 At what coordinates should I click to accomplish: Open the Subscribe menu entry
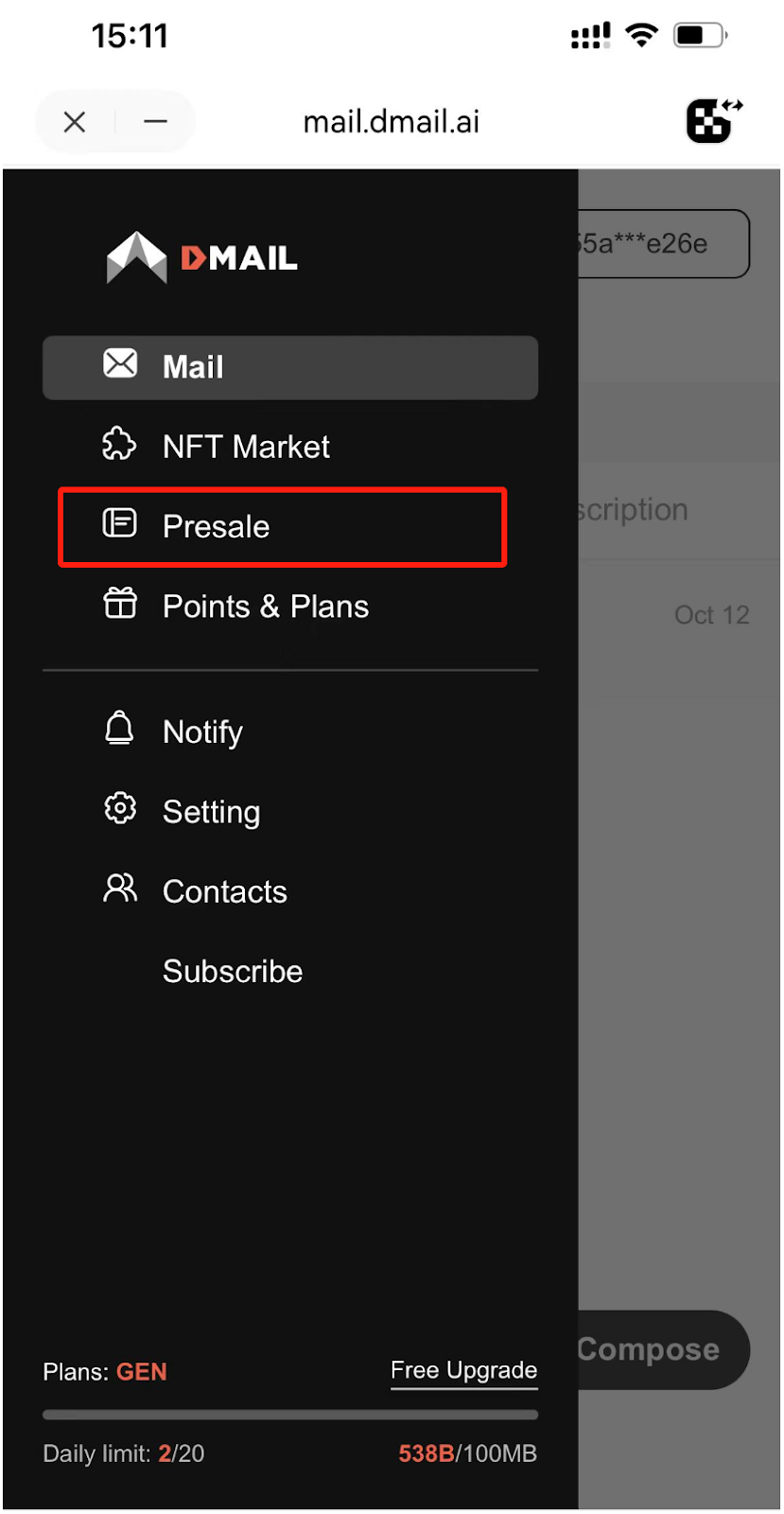click(x=233, y=971)
